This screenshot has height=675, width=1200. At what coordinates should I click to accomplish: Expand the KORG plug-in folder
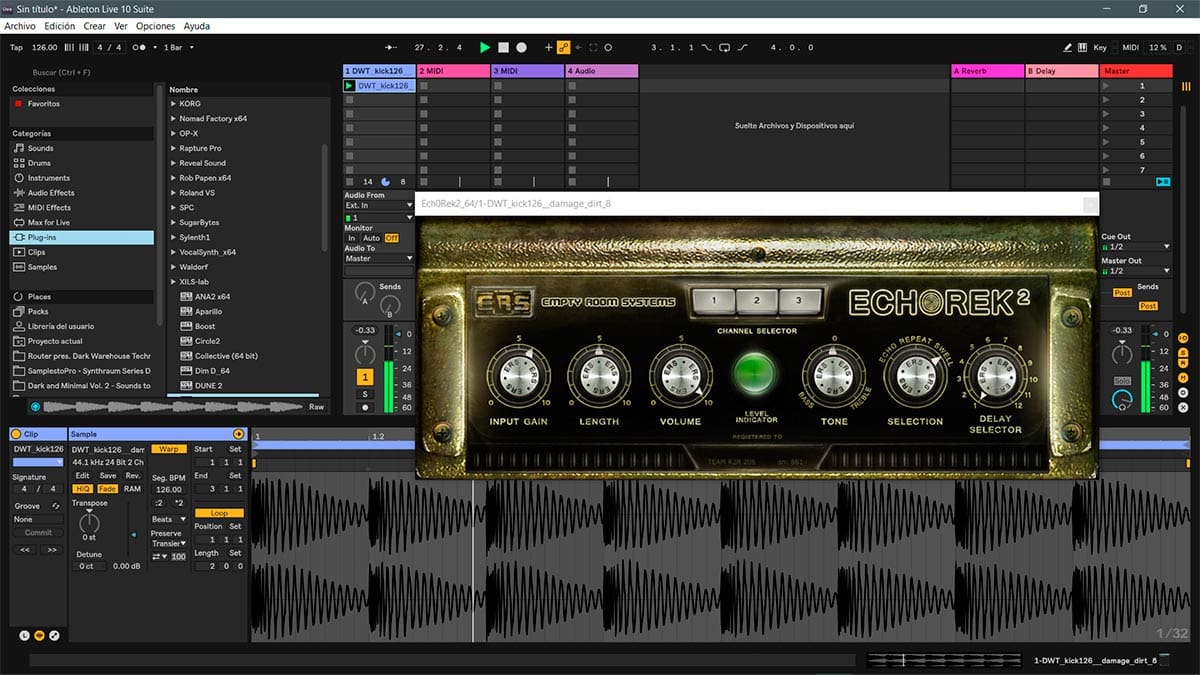click(173, 104)
